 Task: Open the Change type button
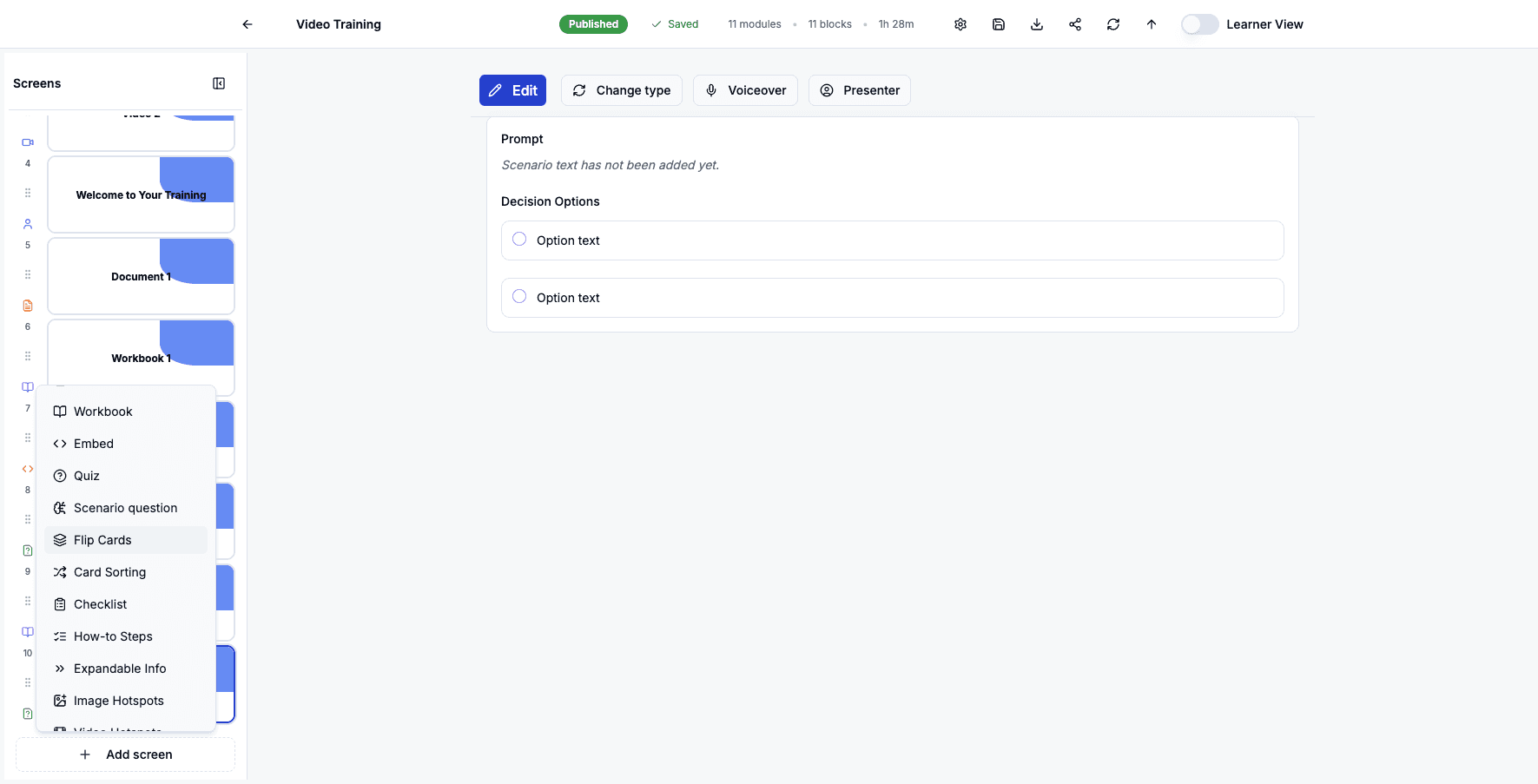tap(622, 90)
